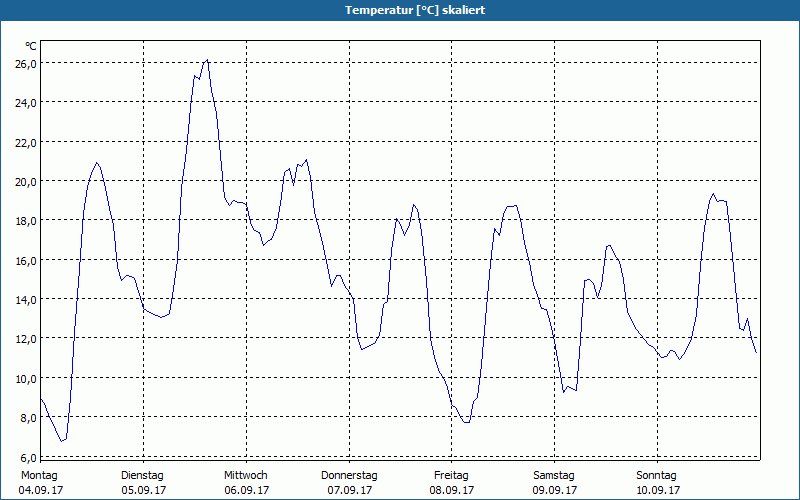Click the date 09.09.17

coord(555,490)
